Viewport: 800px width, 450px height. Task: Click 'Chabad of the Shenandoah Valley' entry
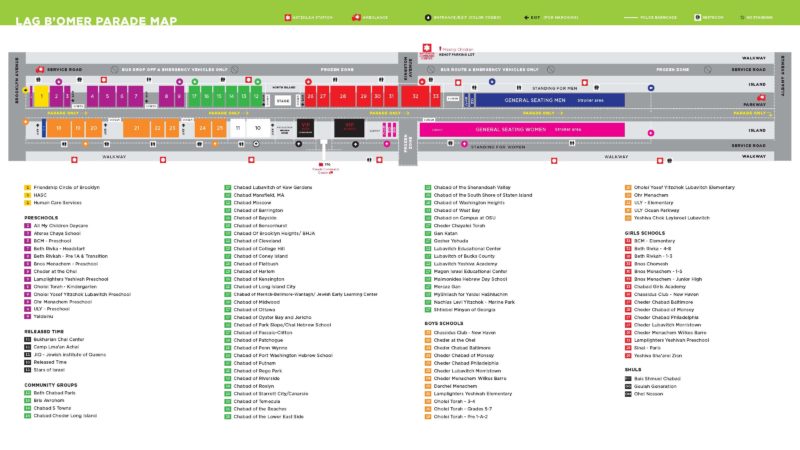472,187
